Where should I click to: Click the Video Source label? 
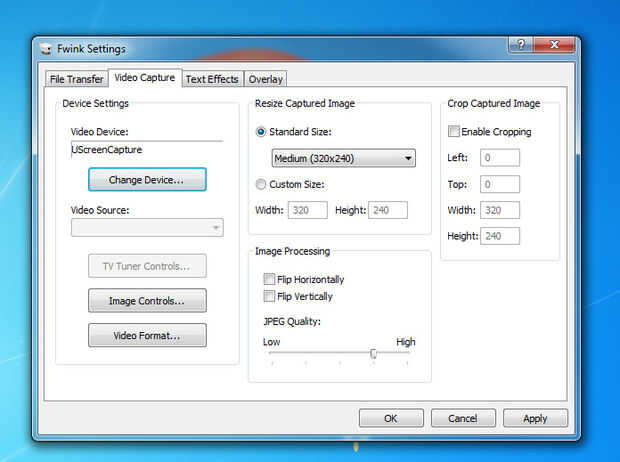pyautogui.click(x=100, y=210)
